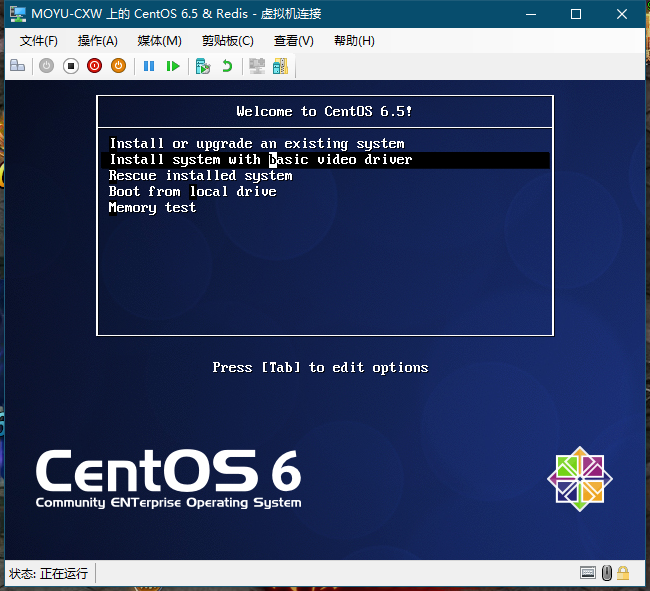The height and width of the screenshot is (591, 650).
Task: Turn off the VM with the stop icon
Action: coord(71,66)
